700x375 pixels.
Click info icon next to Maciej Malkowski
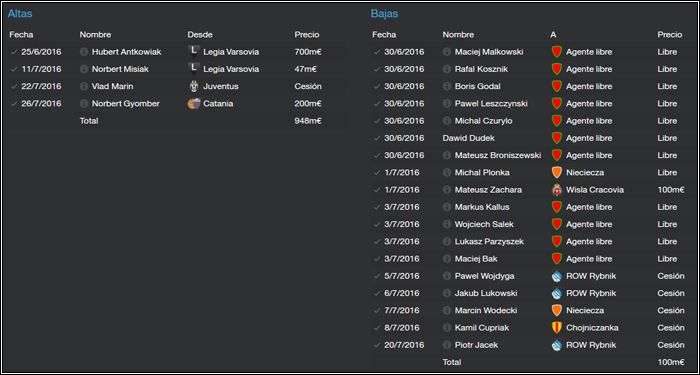point(446,52)
